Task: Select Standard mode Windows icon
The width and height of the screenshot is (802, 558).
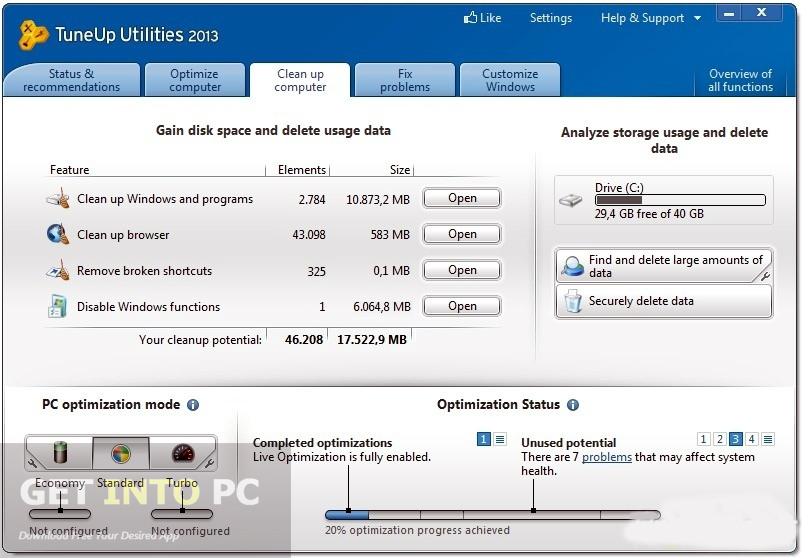Action: [x=121, y=453]
